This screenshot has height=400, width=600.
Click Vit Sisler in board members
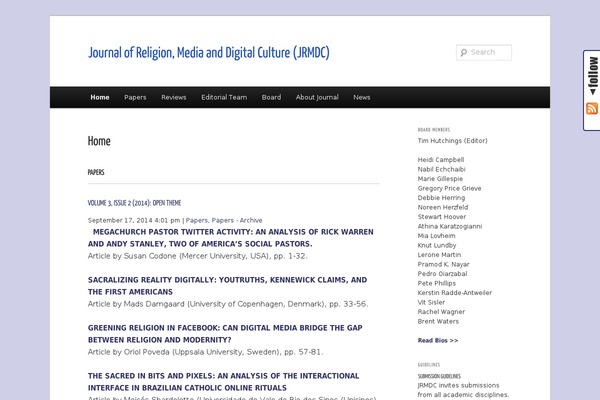[x=431, y=302]
